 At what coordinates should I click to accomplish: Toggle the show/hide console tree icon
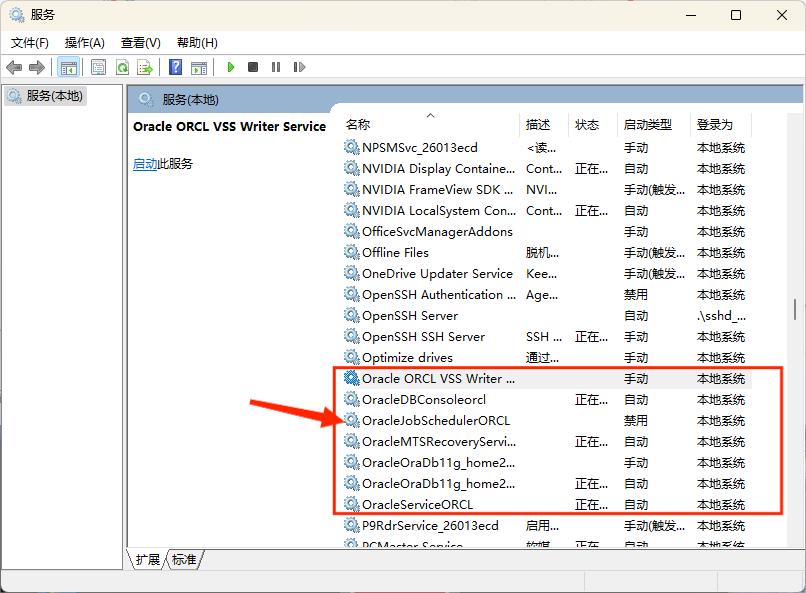[68, 67]
